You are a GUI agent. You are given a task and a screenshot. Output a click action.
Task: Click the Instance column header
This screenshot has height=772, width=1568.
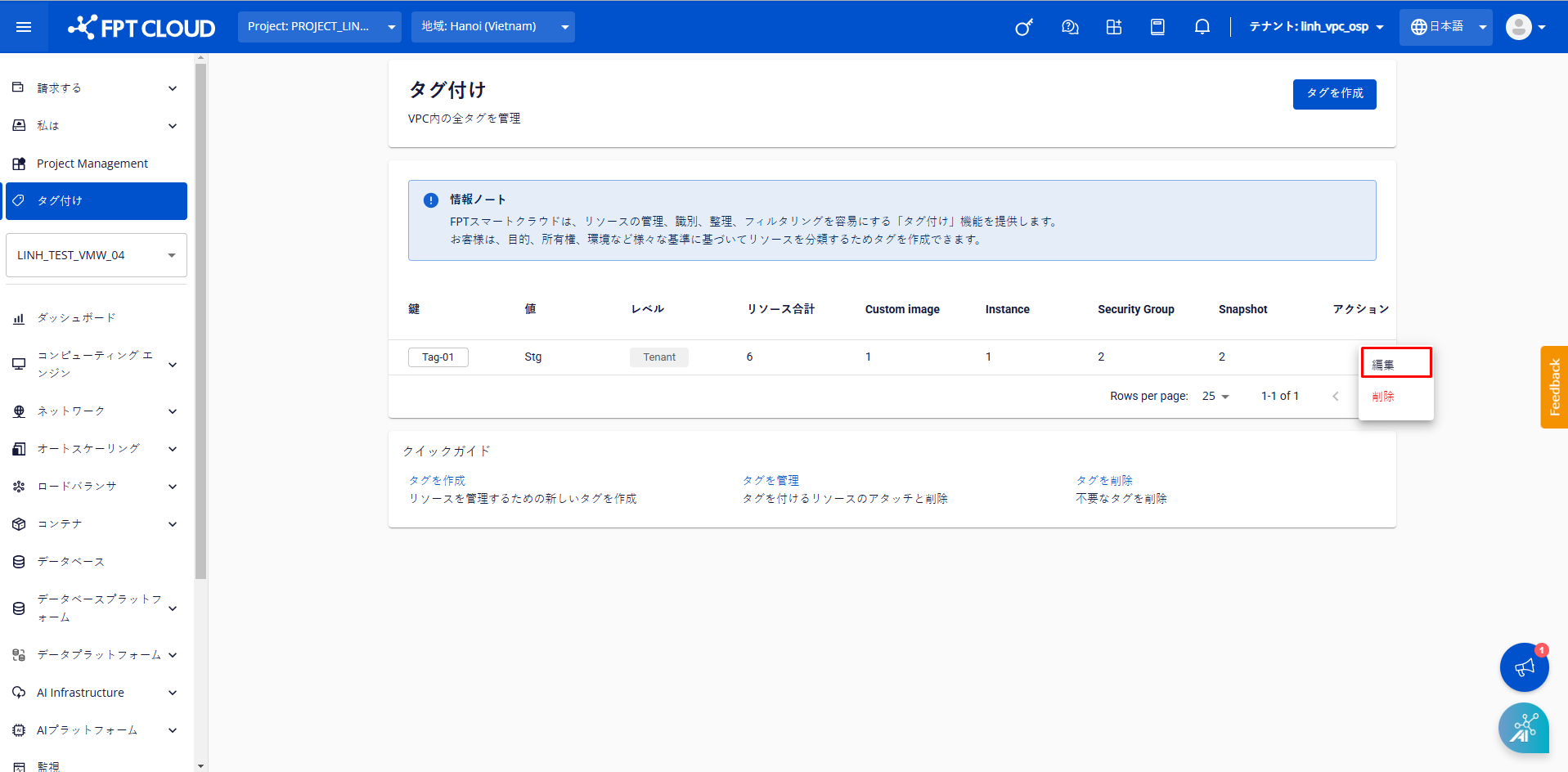[1008, 309]
